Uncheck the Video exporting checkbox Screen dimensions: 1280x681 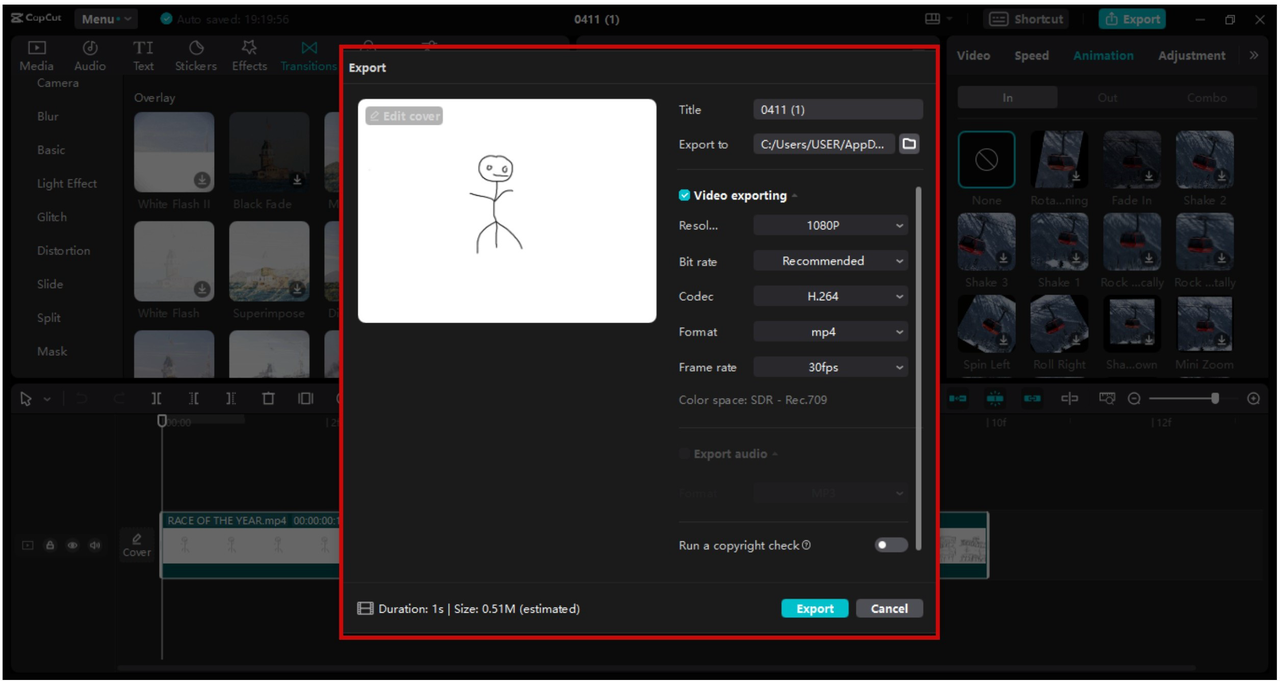(684, 196)
